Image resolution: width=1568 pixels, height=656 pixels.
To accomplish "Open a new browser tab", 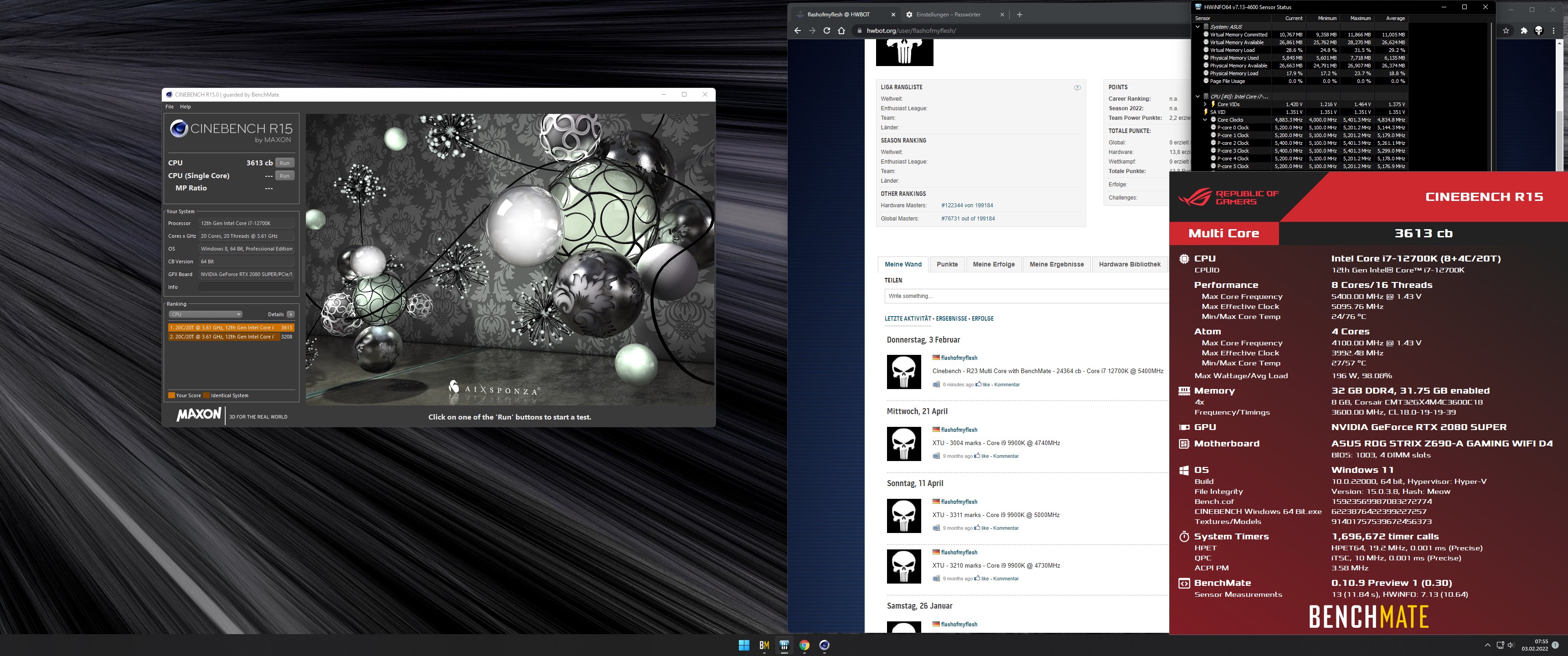I will (1020, 15).
